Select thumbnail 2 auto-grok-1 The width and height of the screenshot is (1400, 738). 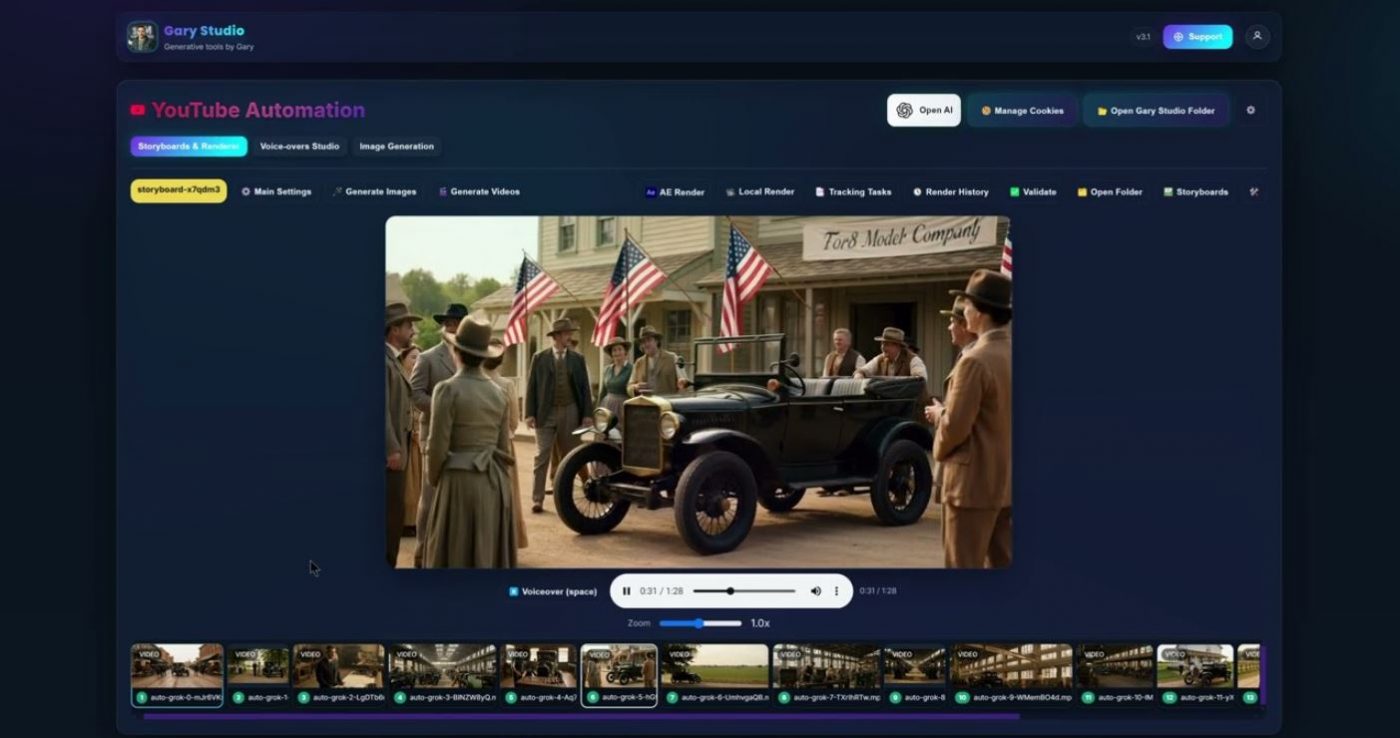tap(258, 675)
